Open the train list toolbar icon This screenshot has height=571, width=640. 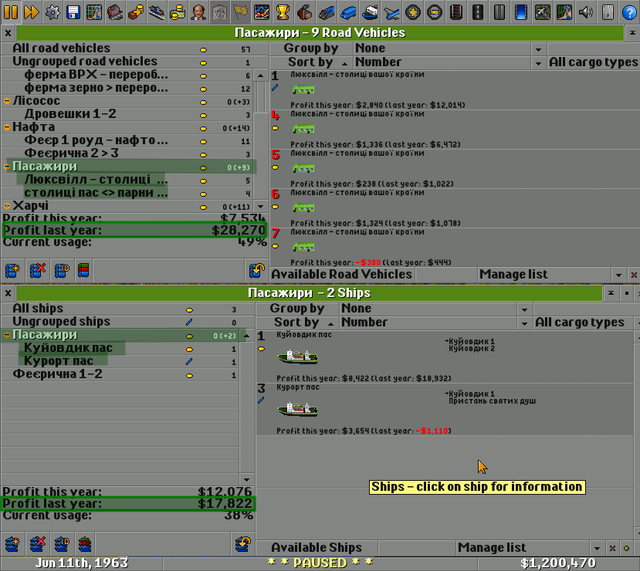pyautogui.click(x=327, y=11)
